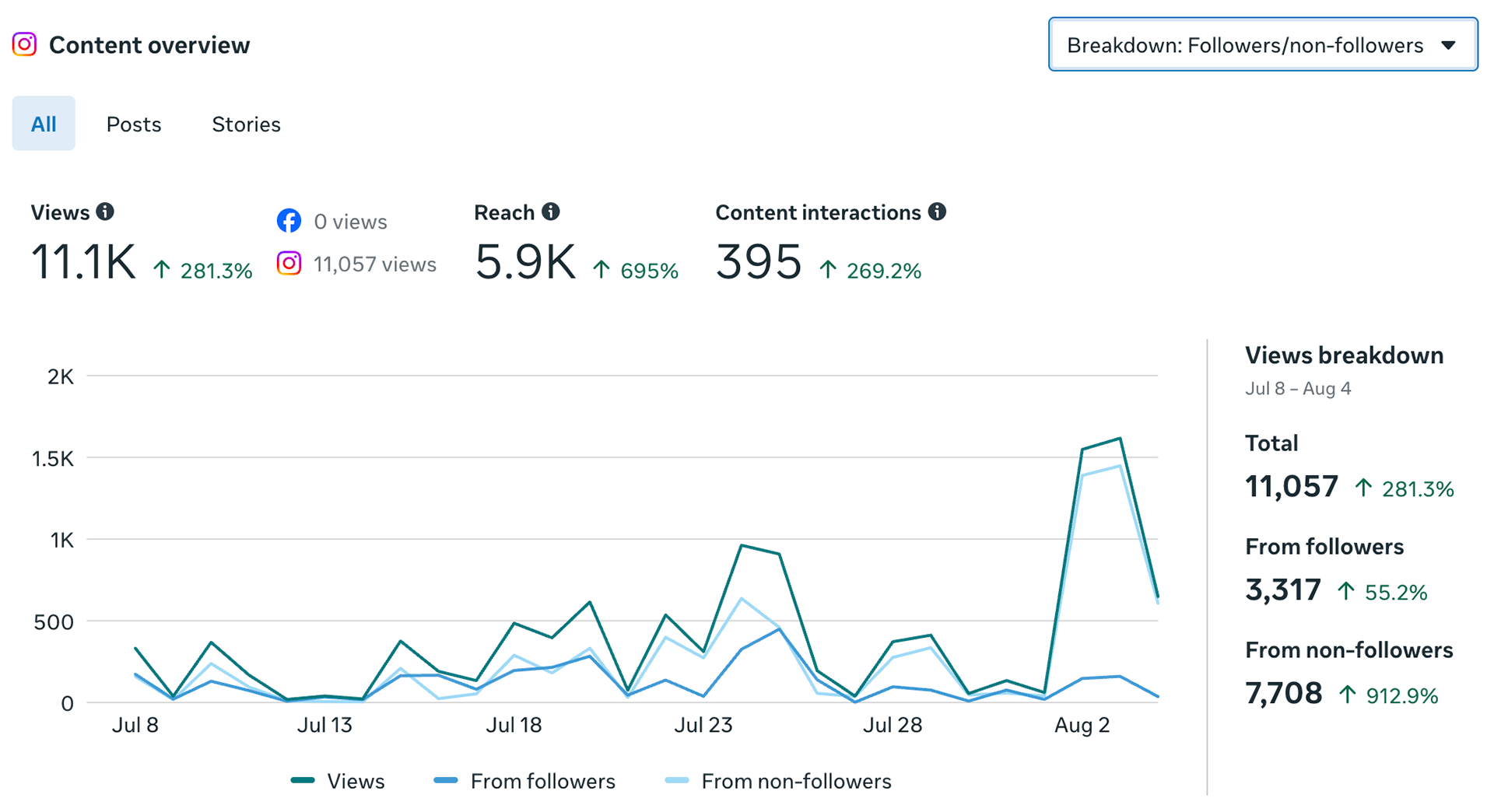The height and width of the screenshot is (812, 1494).
Task: Click the Total 11,057 value in breakdown
Action: tap(1292, 487)
